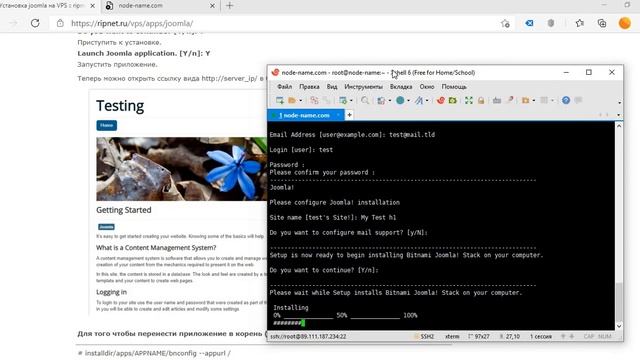
Task: Open browser Favorites star icon
Action: click(x=580, y=23)
